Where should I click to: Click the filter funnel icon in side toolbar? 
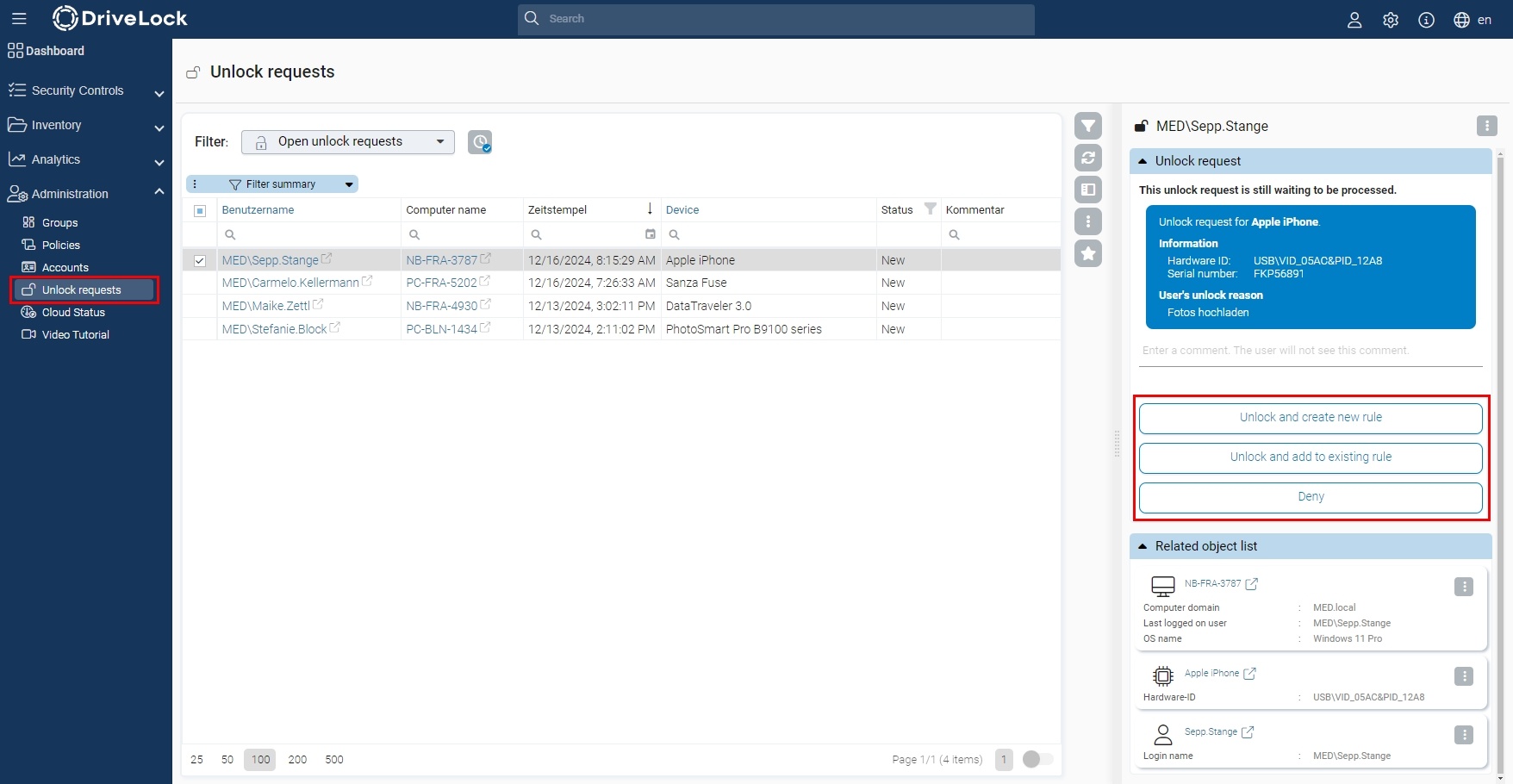[x=1088, y=127]
